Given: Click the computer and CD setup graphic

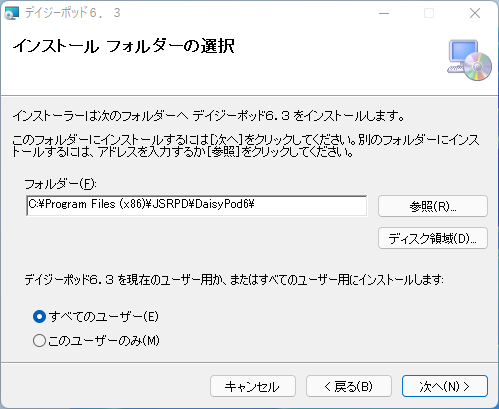Looking at the screenshot, I should click(469, 60).
